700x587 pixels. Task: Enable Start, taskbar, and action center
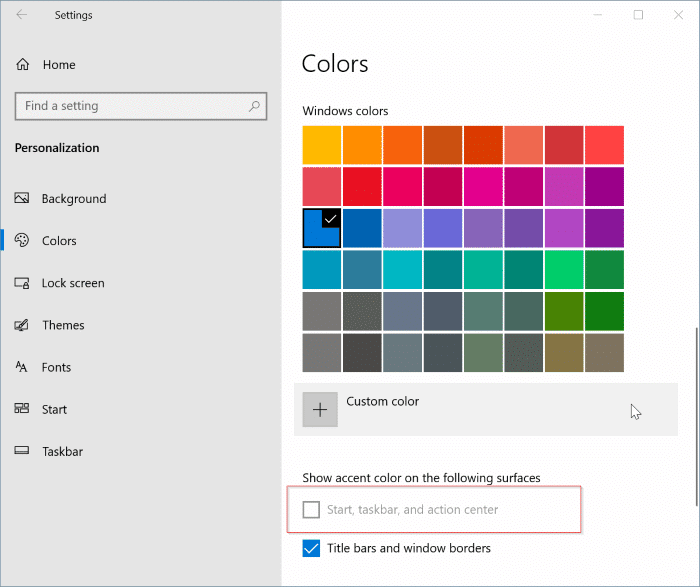coord(311,510)
